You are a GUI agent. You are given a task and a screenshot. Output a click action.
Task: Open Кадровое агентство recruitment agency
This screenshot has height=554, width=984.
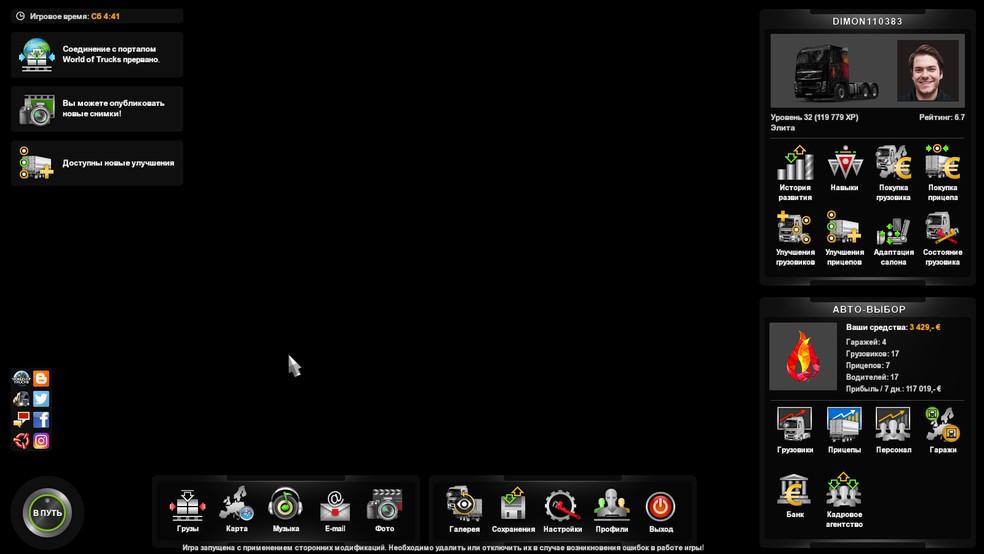click(844, 499)
